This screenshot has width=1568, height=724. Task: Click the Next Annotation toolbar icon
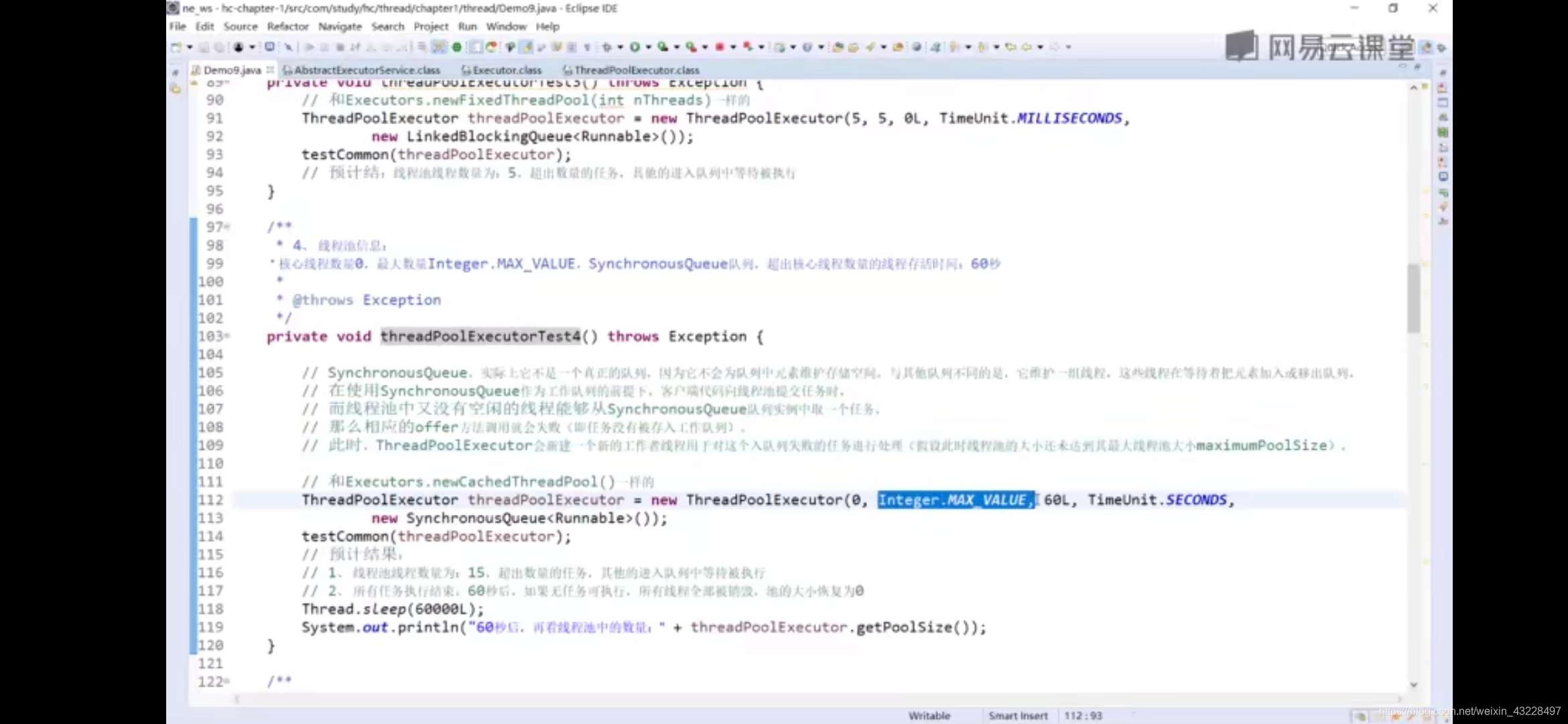(953, 47)
